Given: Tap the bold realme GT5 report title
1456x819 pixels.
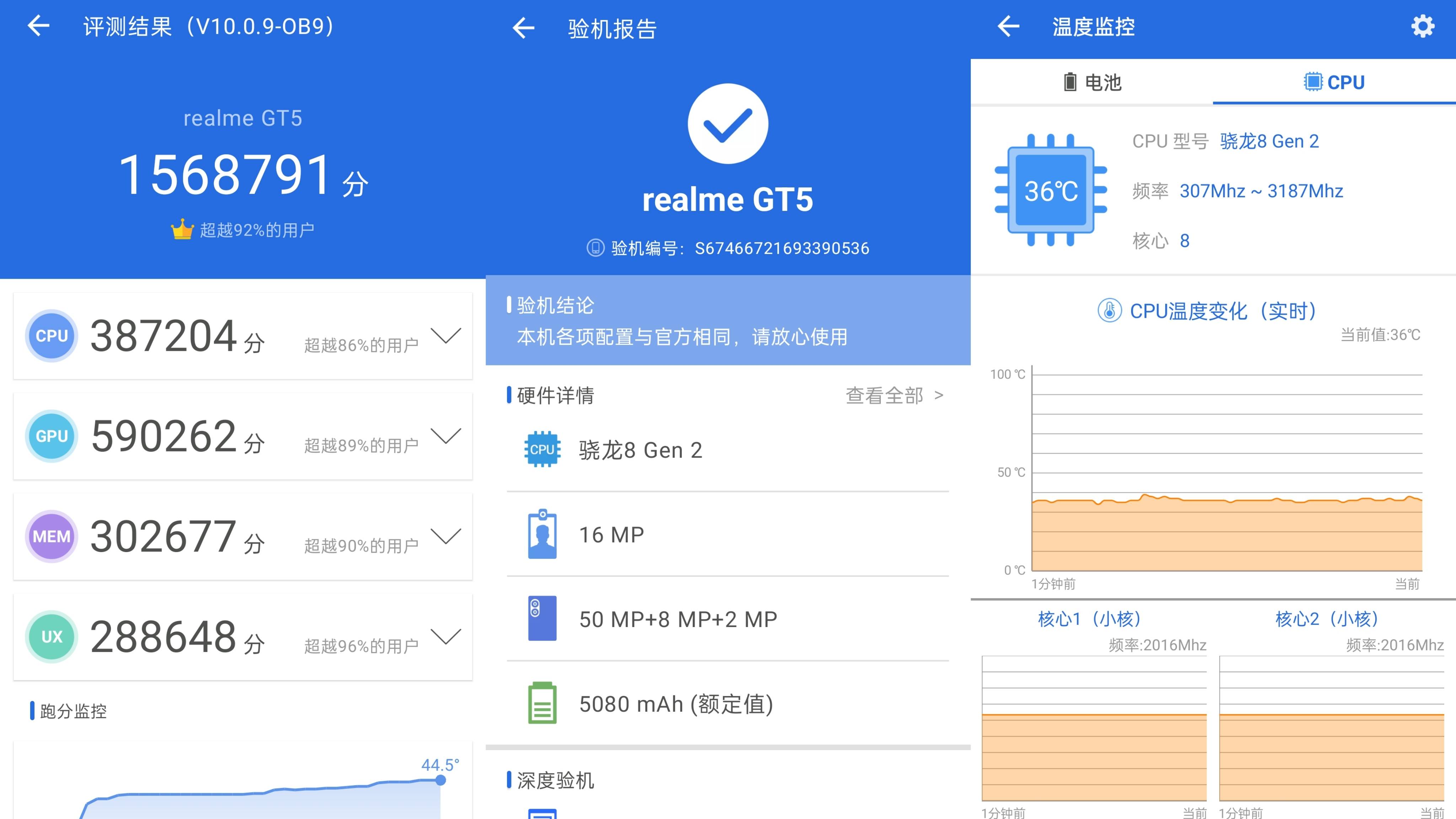Looking at the screenshot, I should click(727, 199).
